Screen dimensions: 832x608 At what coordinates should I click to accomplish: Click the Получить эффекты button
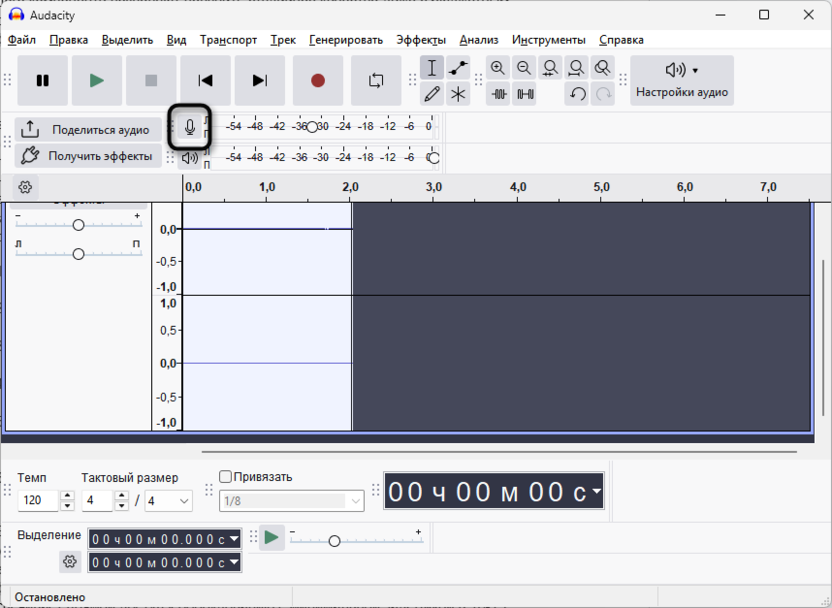pyautogui.click(x=88, y=156)
